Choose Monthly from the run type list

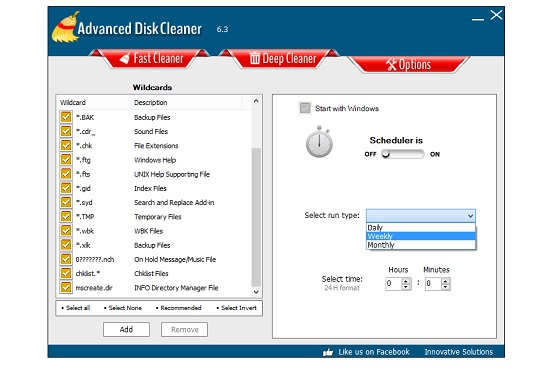421,245
